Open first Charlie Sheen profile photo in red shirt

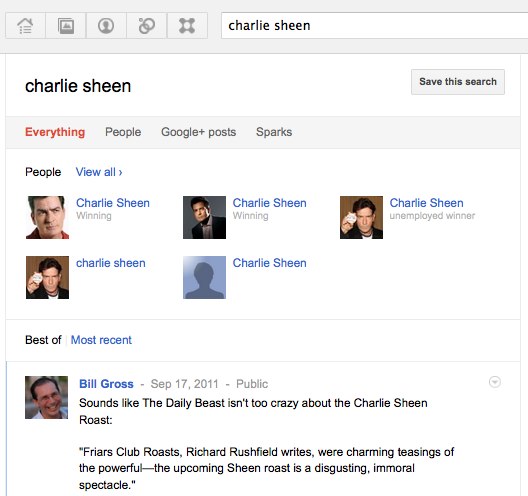click(x=47, y=218)
